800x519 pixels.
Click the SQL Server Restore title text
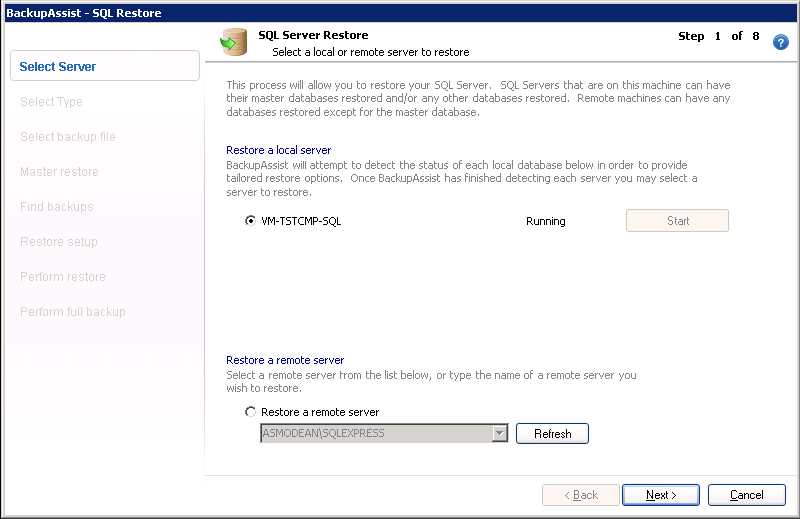(x=313, y=35)
